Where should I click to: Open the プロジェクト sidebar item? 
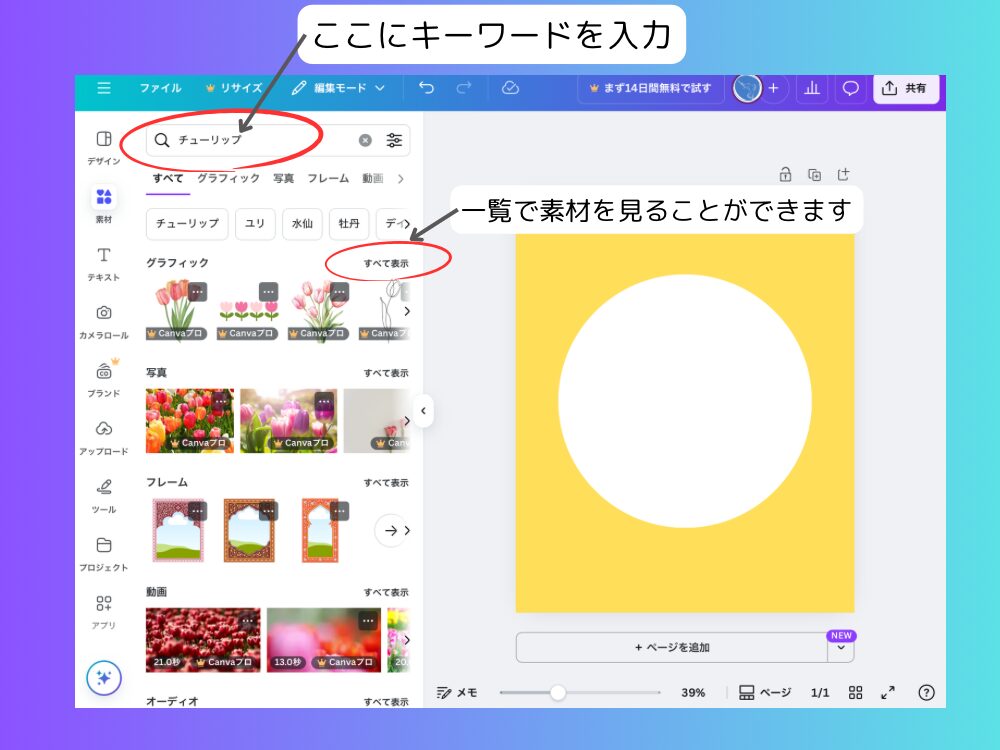[104, 554]
